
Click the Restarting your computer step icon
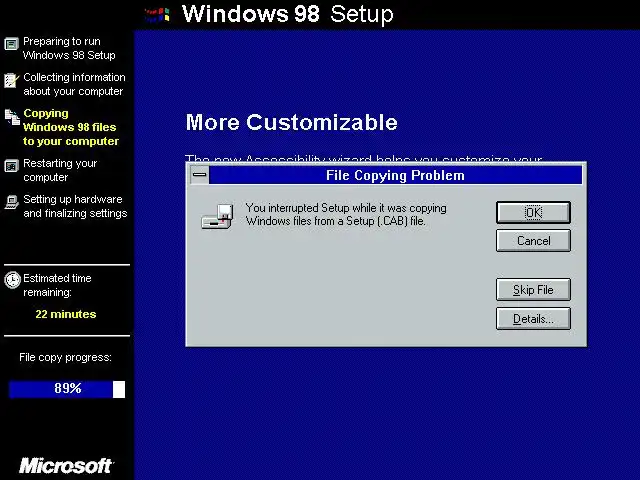pyautogui.click(x=11, y=166)
